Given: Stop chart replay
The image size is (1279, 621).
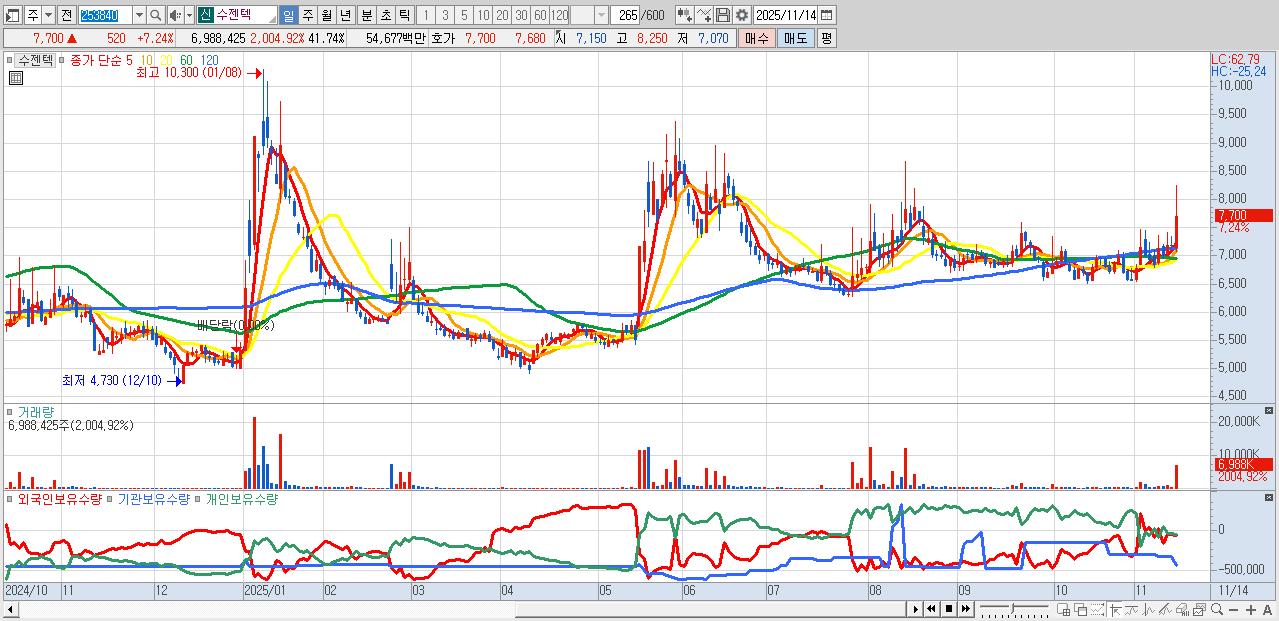Looking at the screenshot, I should 948,608.
